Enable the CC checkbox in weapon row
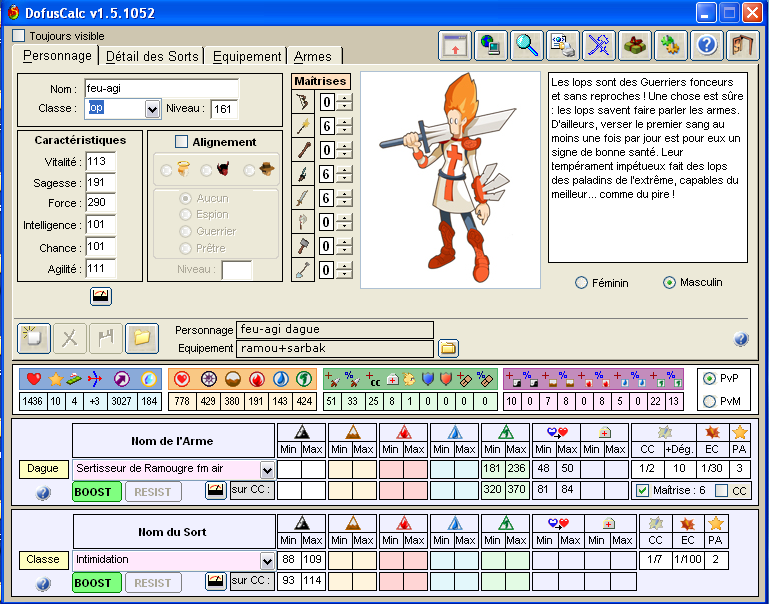 [x=721, y=490]
